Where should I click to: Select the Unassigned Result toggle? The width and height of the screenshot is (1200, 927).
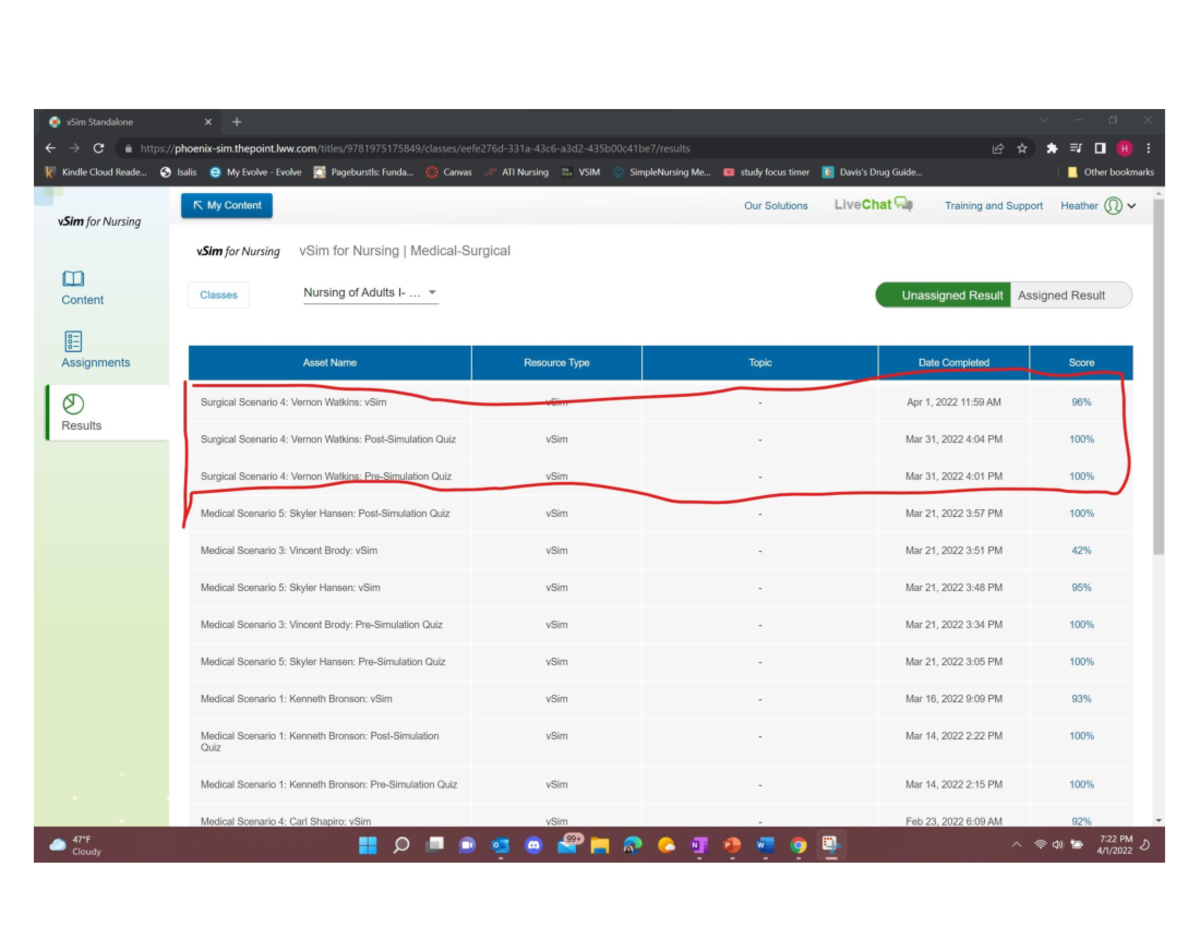951,295
